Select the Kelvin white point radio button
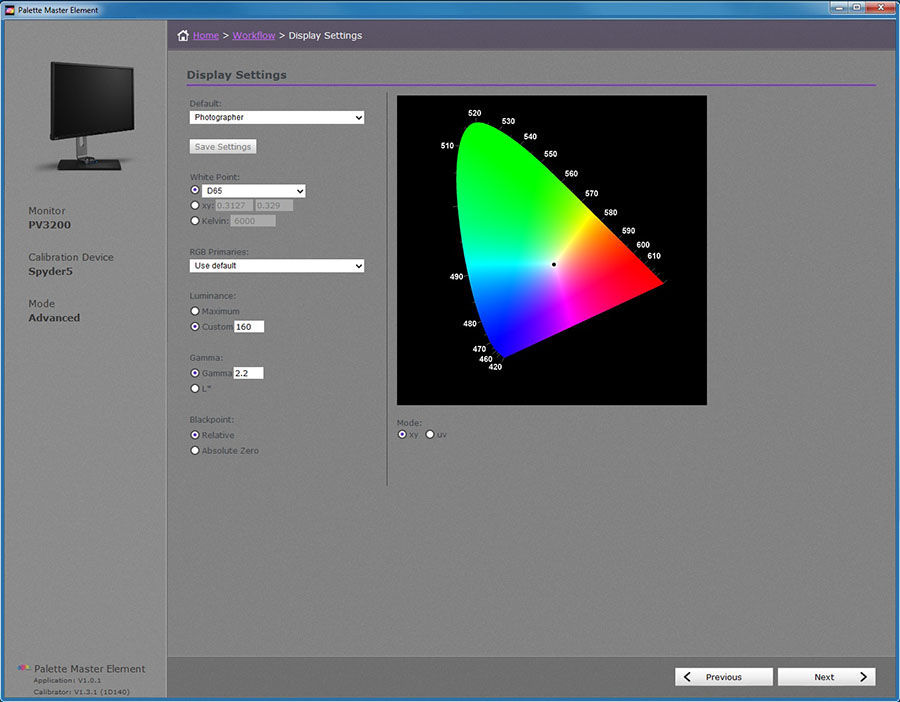The image size is (900, 702). coord(195,221)
